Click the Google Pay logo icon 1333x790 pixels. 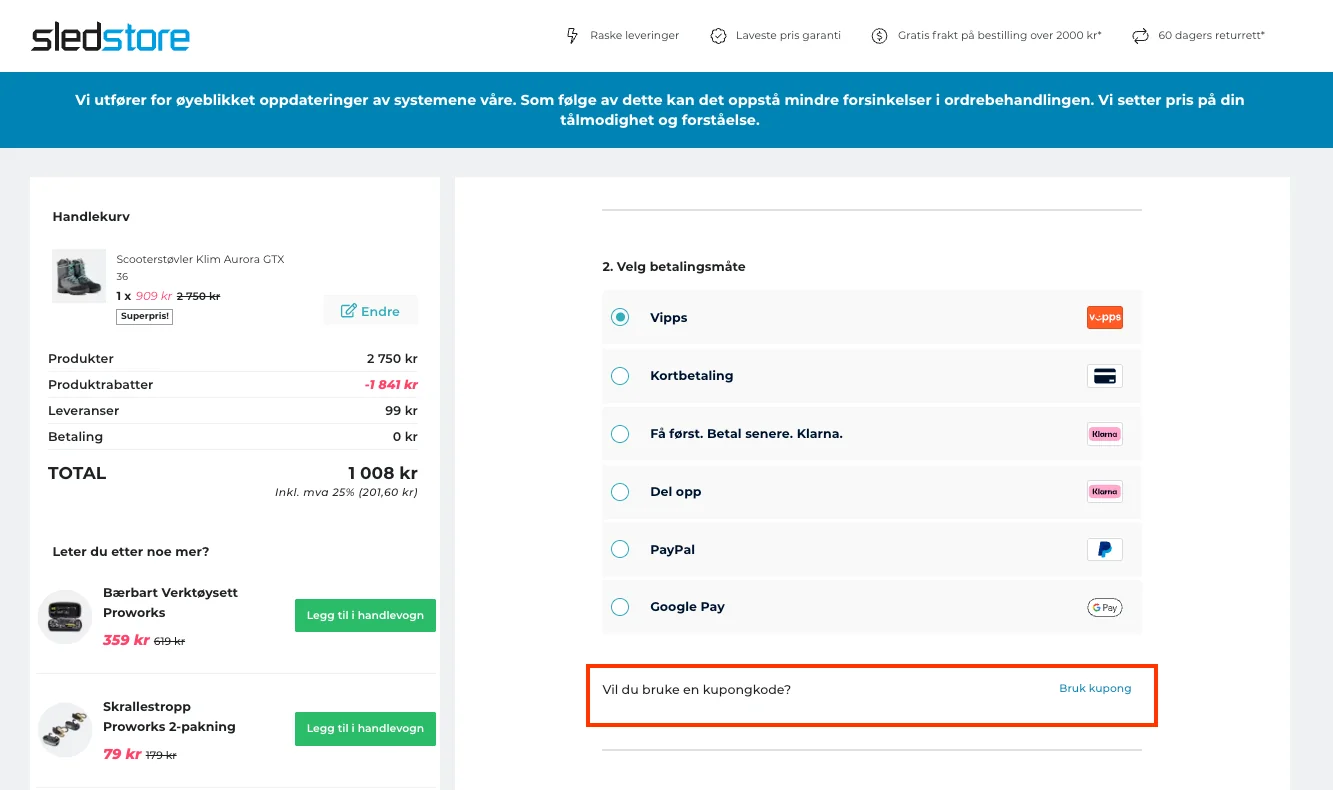click(1105, 607)
